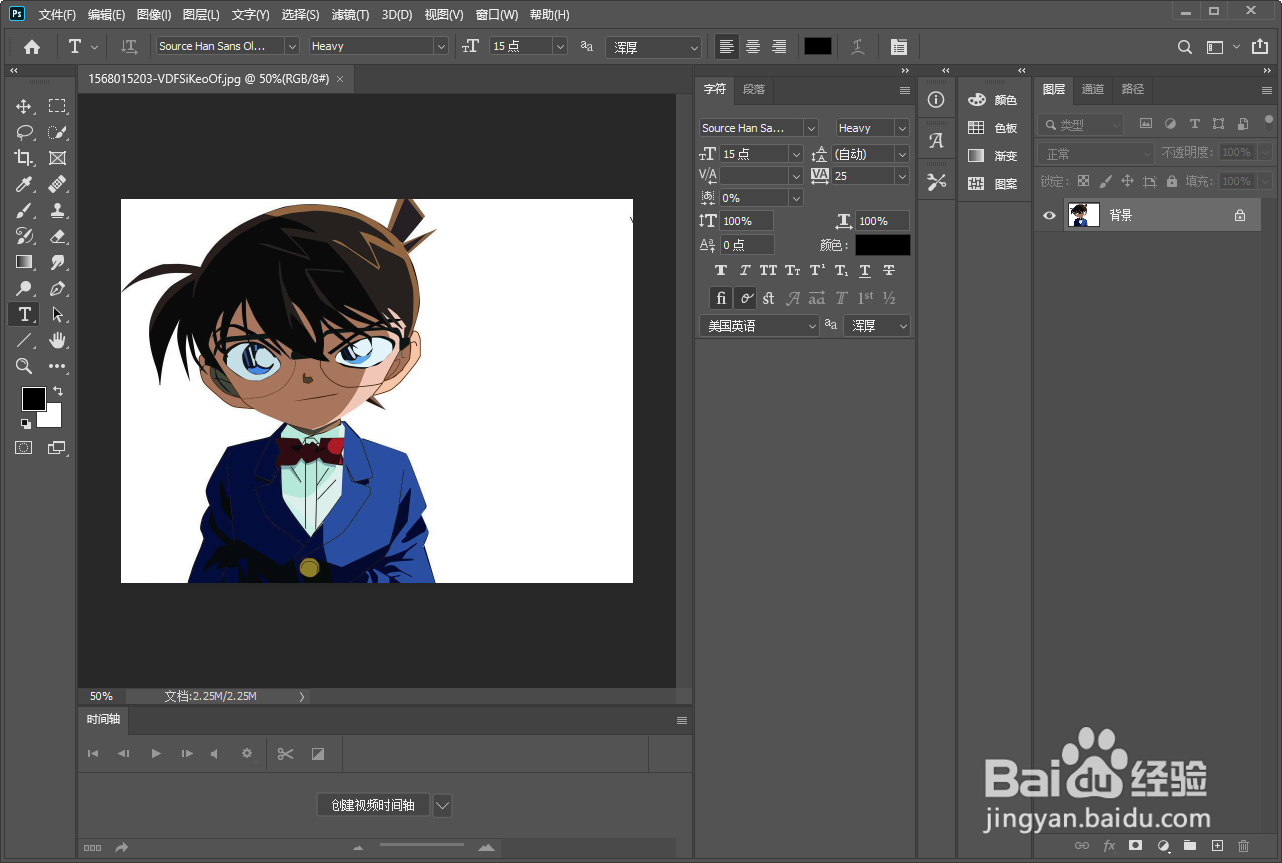Expand timeline type dropdown arrow
This screenshot has height=863, width=1282.
click(x=443, y=805)
